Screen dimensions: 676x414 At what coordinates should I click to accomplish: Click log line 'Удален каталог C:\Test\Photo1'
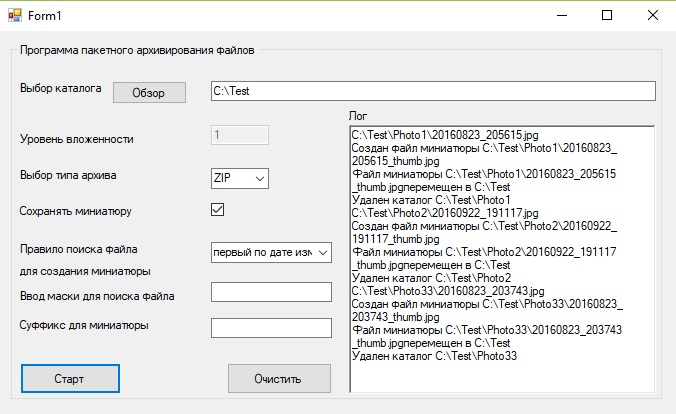(x=431, y=200)
